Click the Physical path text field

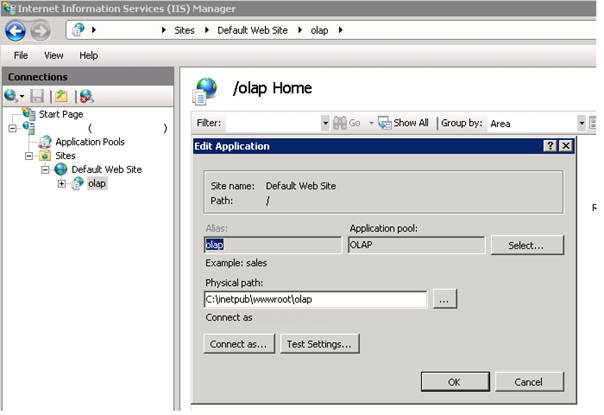315,299
